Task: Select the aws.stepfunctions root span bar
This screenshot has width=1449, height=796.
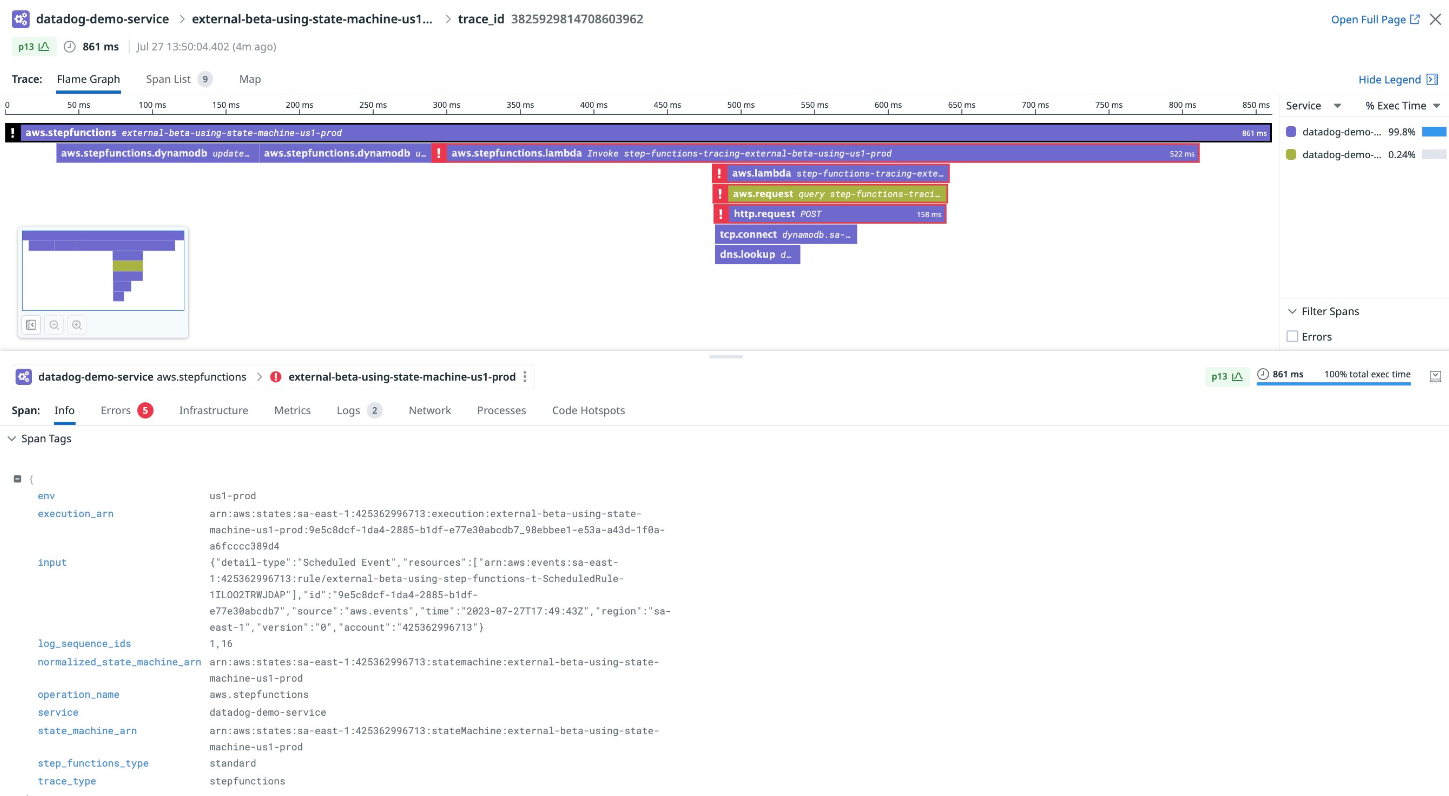Action: coord(638,133)
